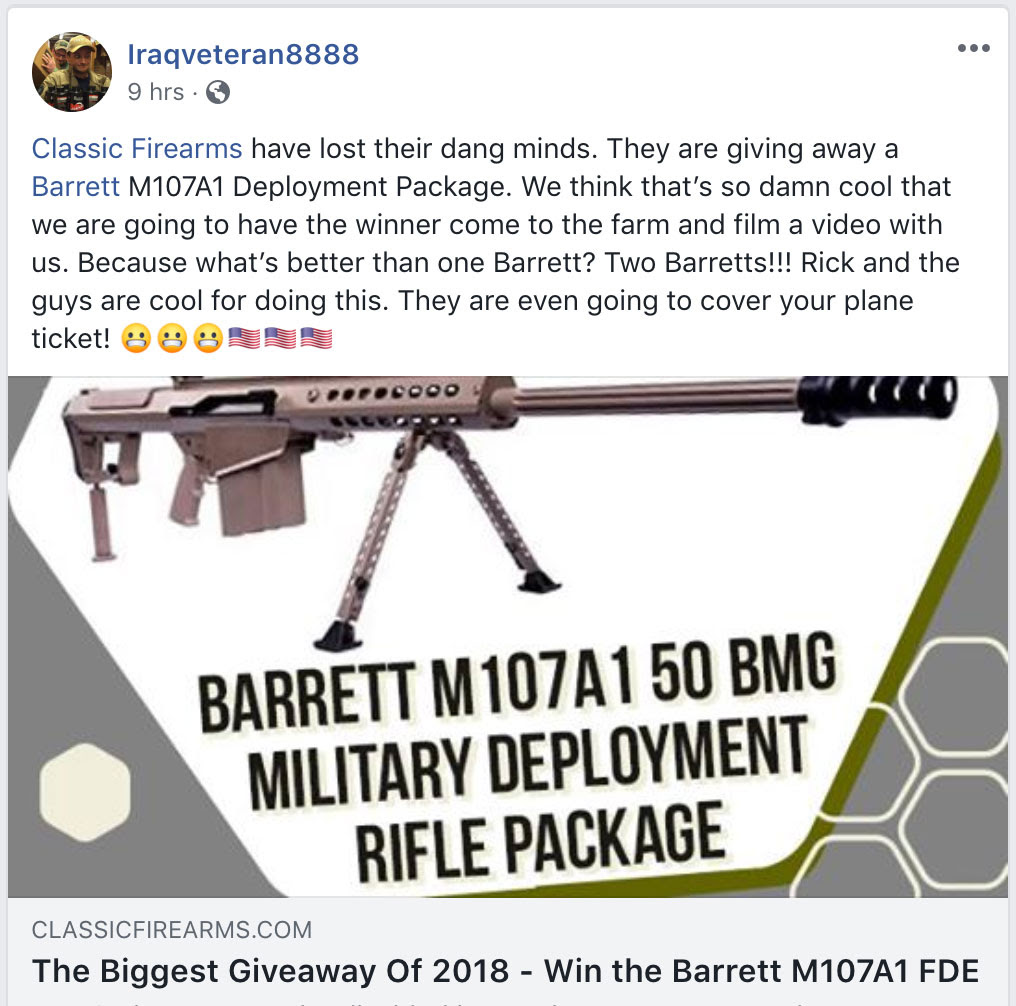Visit the Iraqveteran8888 page name link
Viewport: 1016px width, 1006px height.
pyautogui.click(x=243, y=54)
